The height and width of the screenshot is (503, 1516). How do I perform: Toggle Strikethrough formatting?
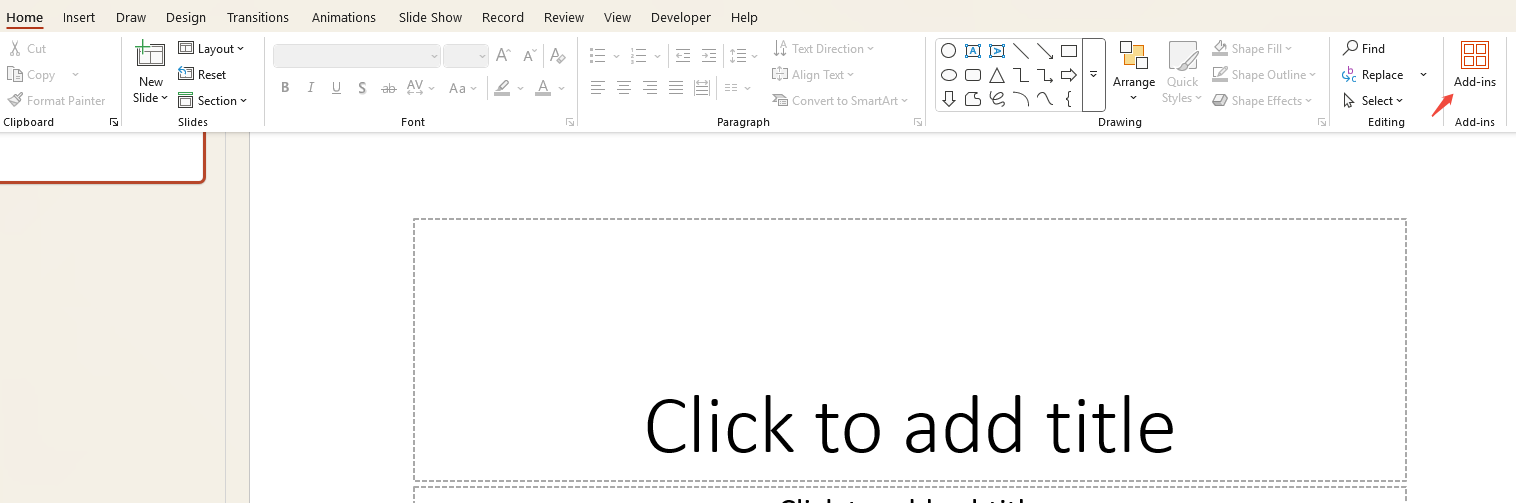389,88
